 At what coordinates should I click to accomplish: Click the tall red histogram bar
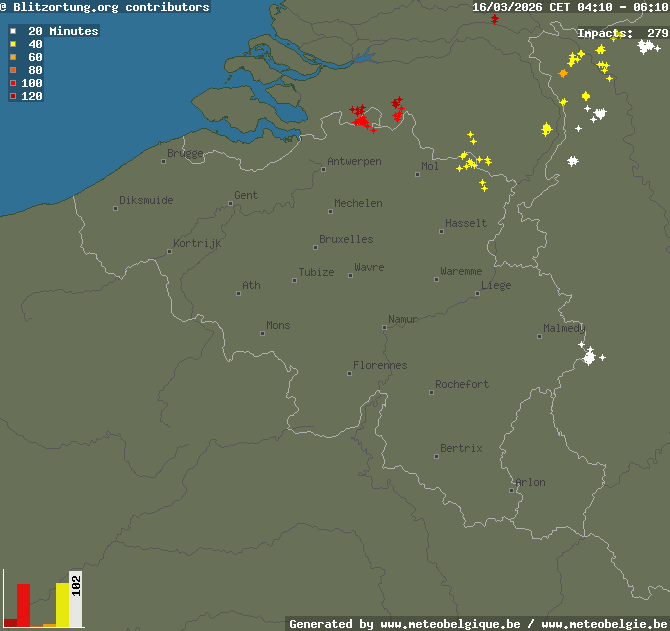[x=23, y=605]
